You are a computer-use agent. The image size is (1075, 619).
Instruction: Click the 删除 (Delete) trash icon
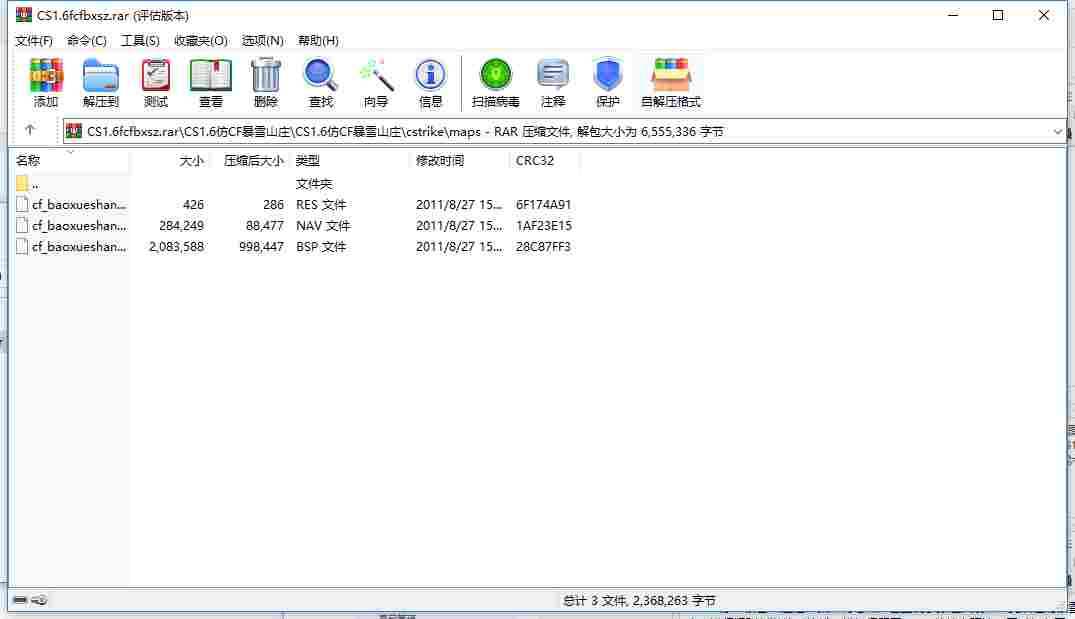pyautogui.click(x=265, y=82)
